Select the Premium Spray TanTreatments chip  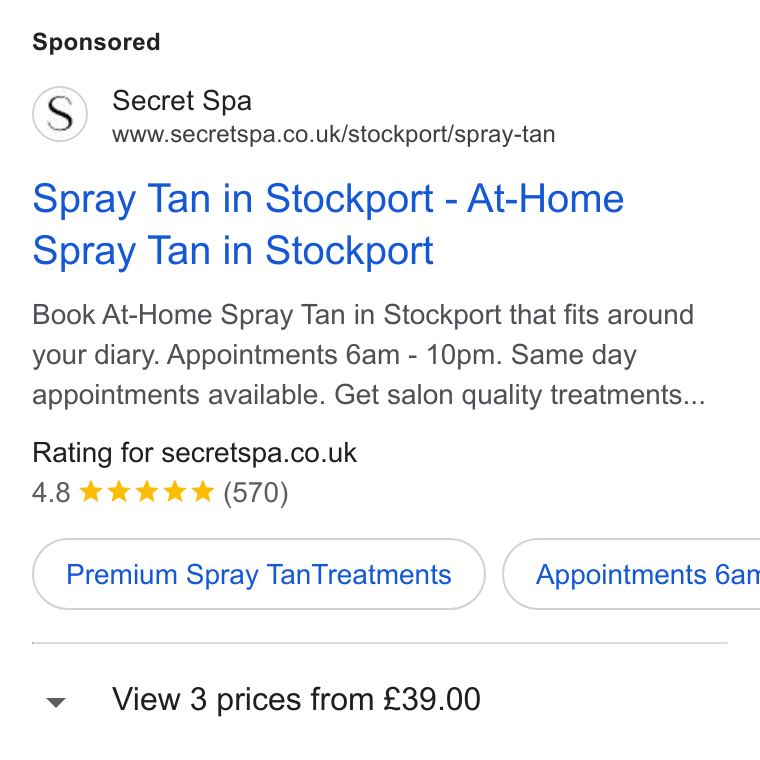click(x=259, y=574)
